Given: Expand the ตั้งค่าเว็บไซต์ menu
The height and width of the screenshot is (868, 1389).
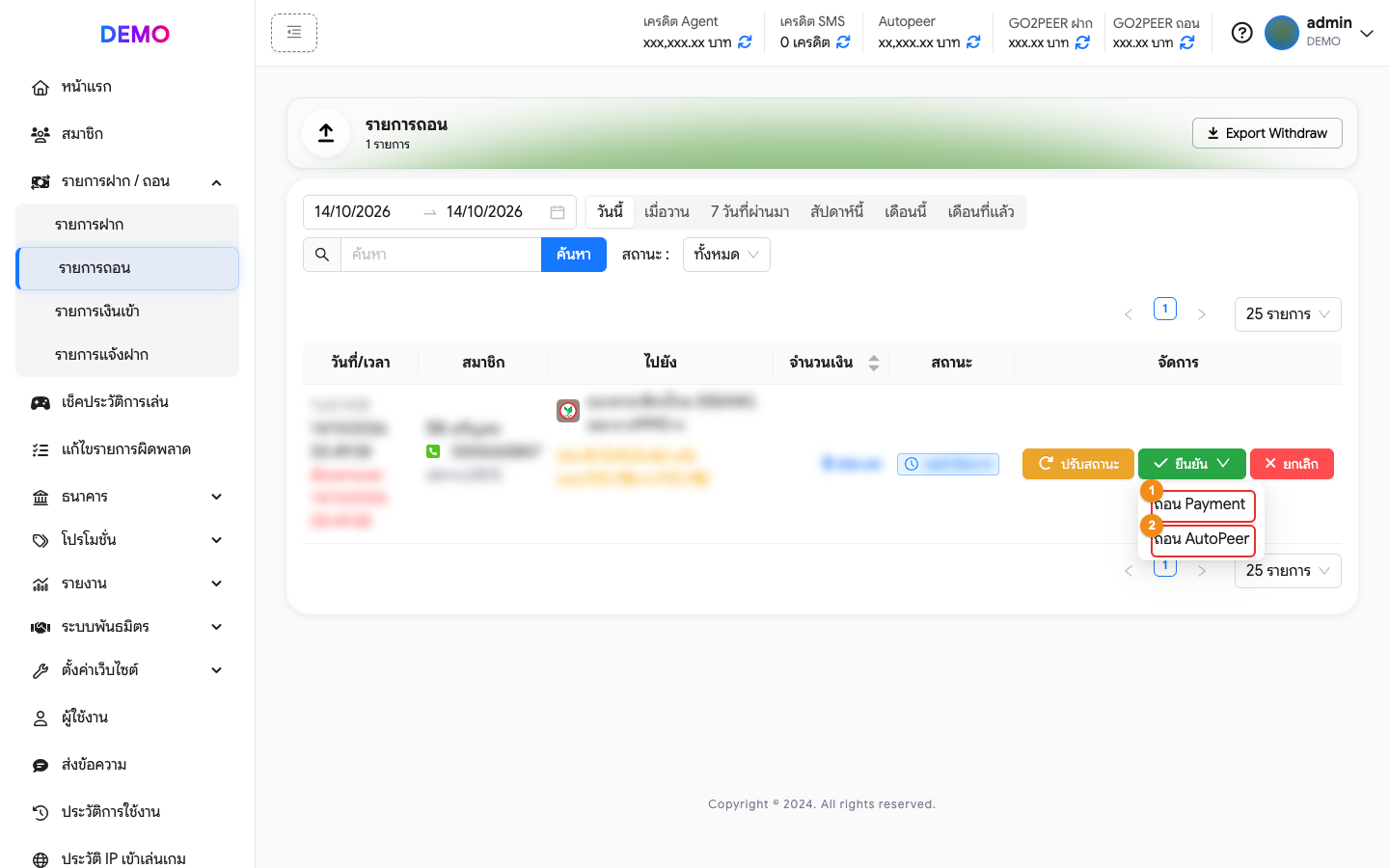Looking at the screenshot, I should tap(127, 670).
